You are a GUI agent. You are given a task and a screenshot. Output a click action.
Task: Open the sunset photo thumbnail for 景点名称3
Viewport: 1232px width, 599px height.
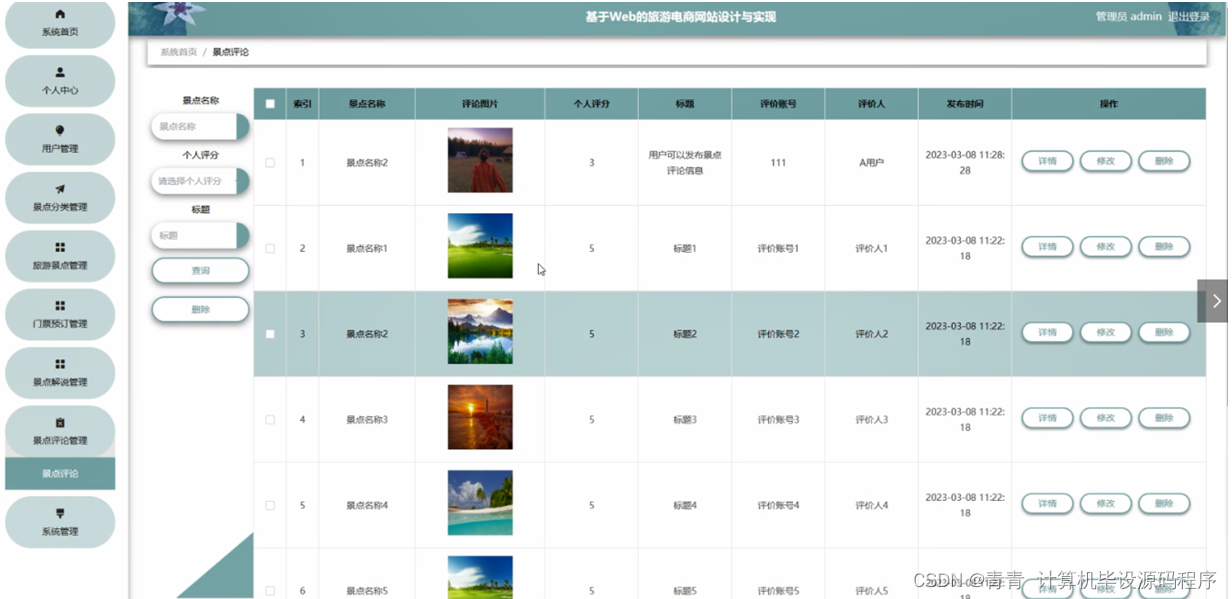click(x=480, y=416)
